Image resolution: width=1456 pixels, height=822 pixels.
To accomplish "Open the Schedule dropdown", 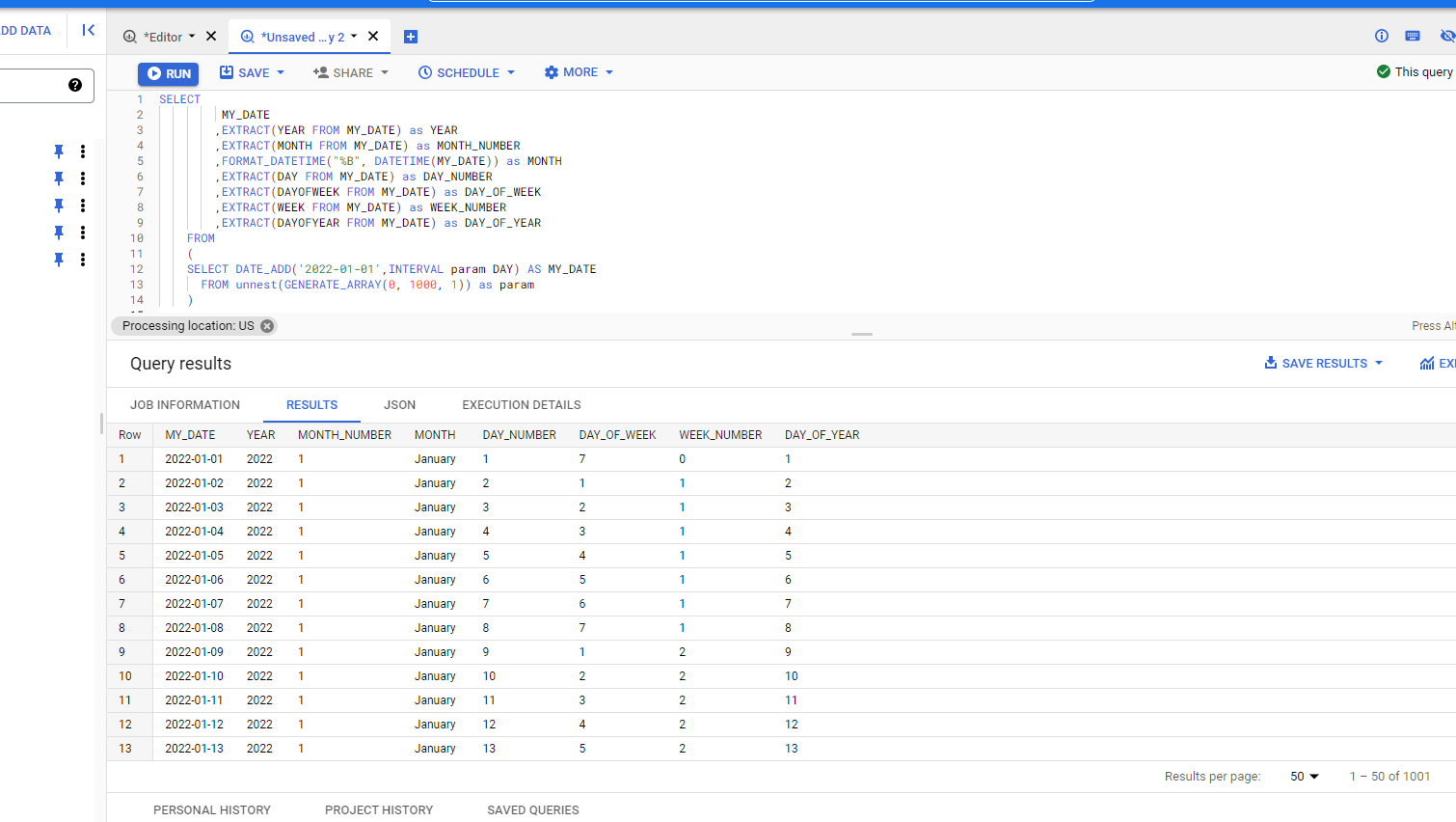I will coord(467,72).
